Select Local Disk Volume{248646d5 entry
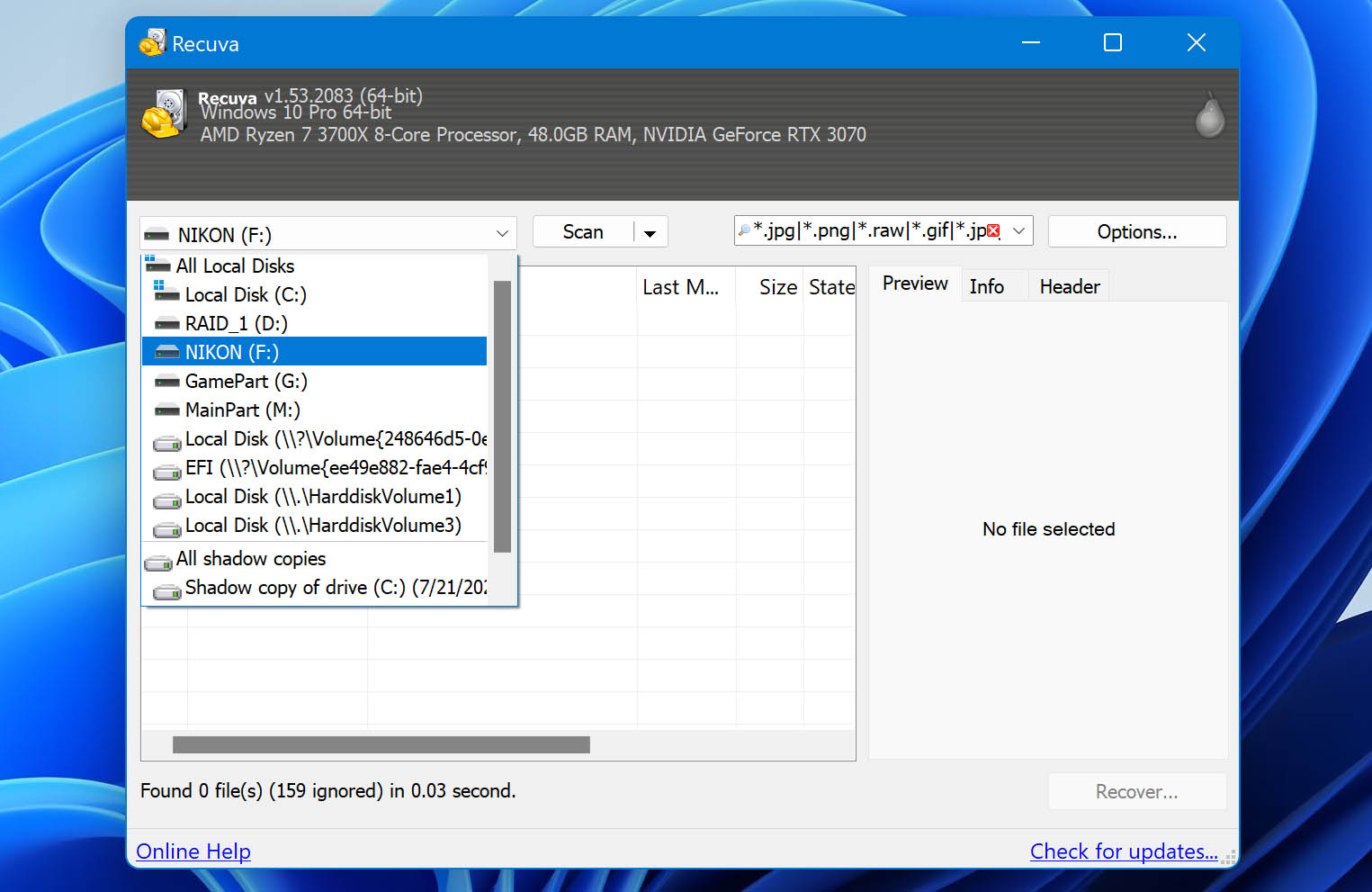This screenshot has height=892, width=1372. click(314, 438)
